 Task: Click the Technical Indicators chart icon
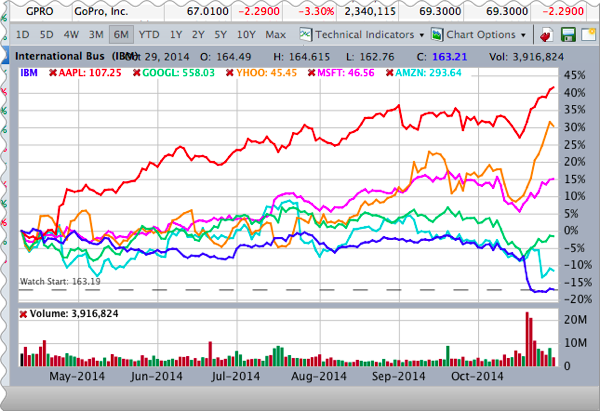(x=305, y=34)
